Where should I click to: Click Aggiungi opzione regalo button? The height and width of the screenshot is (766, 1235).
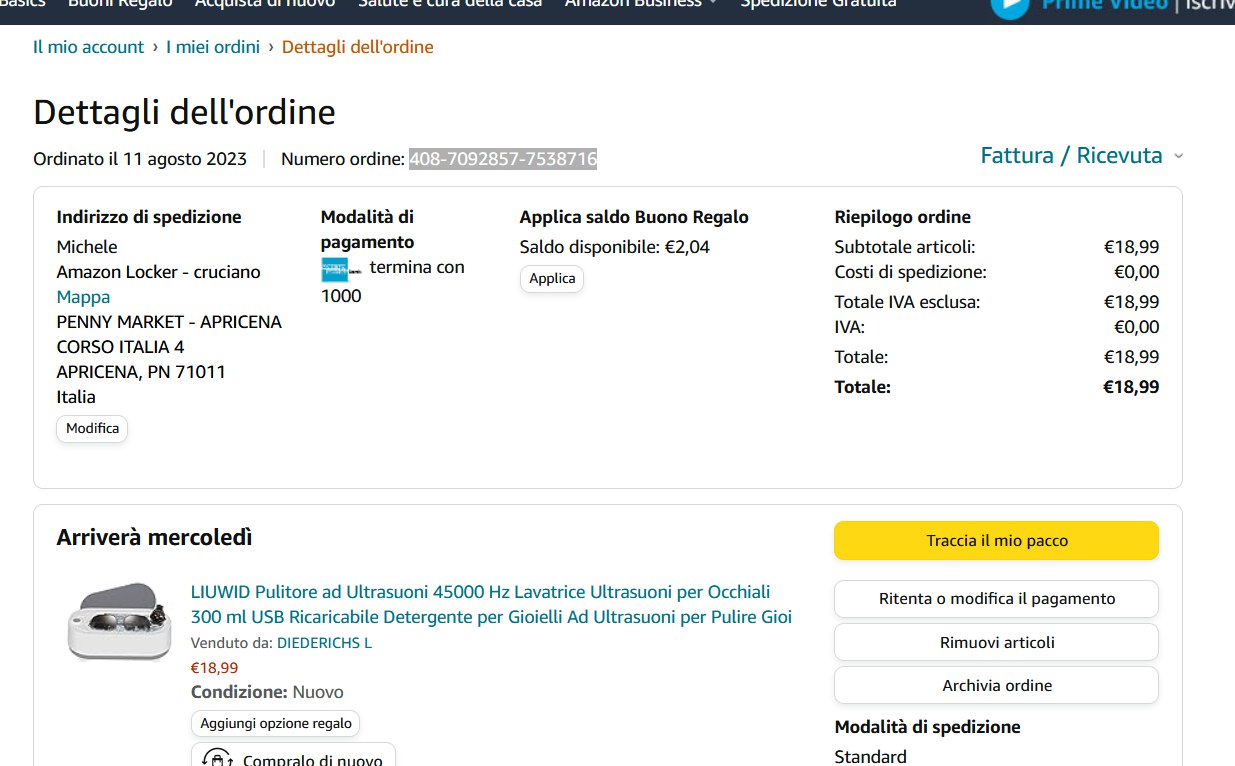276,723
